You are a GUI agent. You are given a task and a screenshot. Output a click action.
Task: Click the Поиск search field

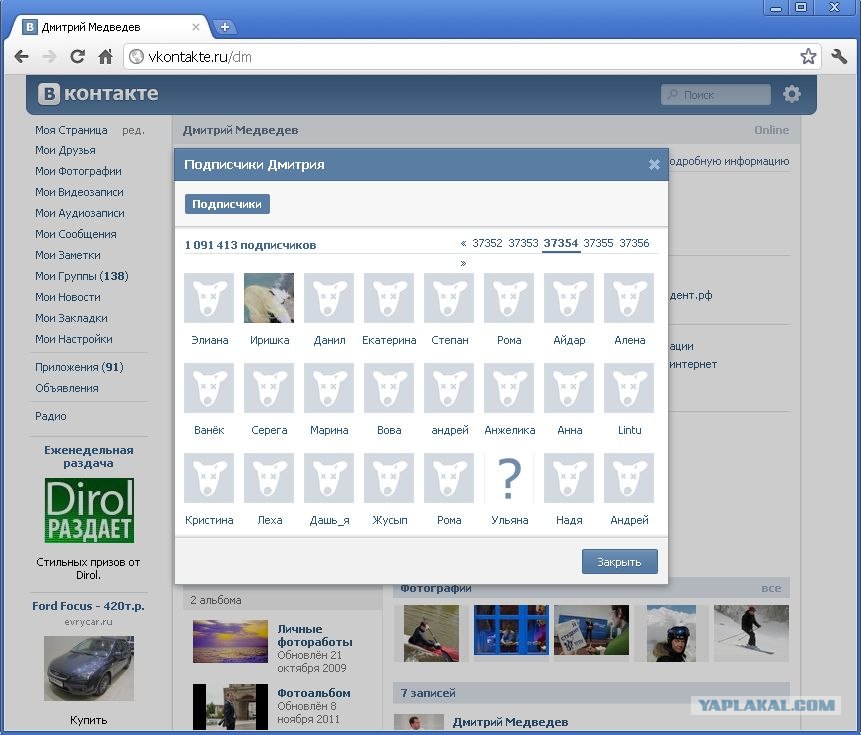point(715,94)
